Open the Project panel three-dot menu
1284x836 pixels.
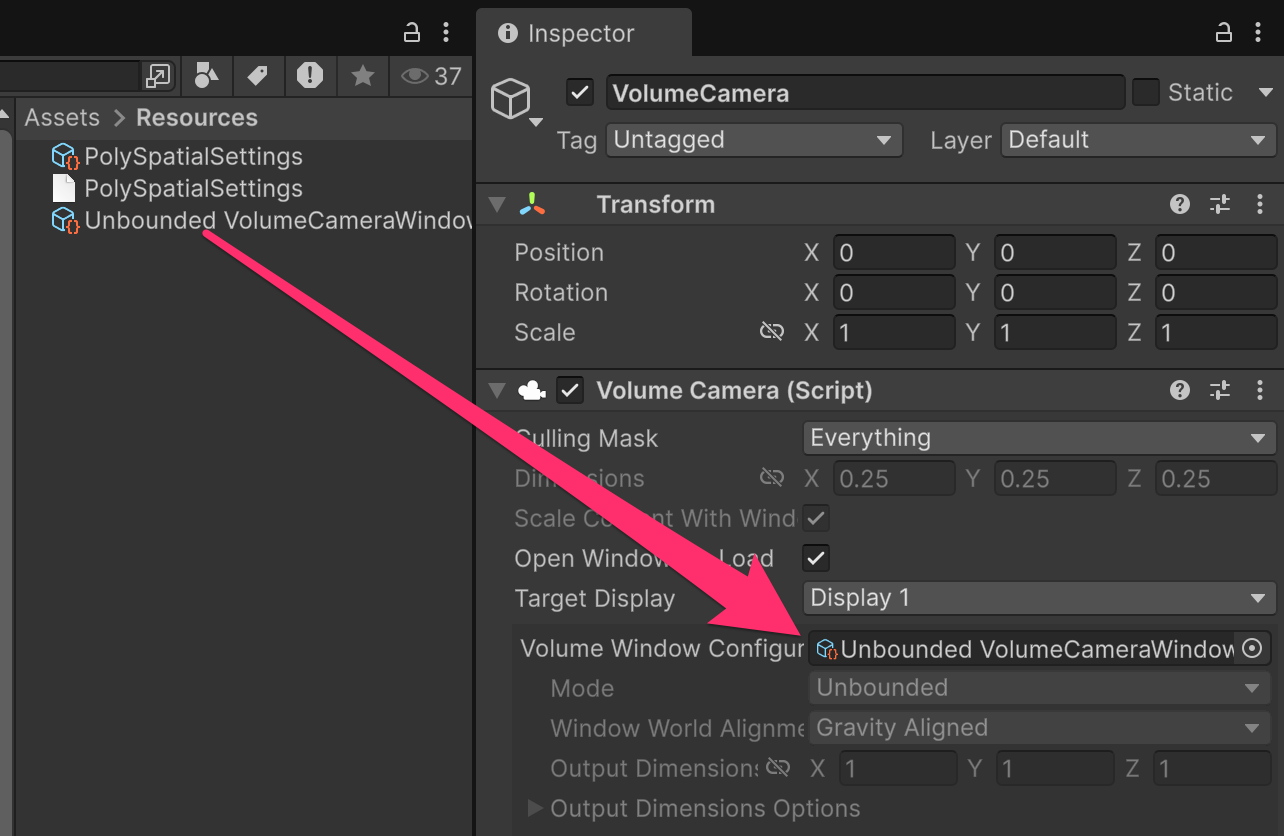point(445,32)
